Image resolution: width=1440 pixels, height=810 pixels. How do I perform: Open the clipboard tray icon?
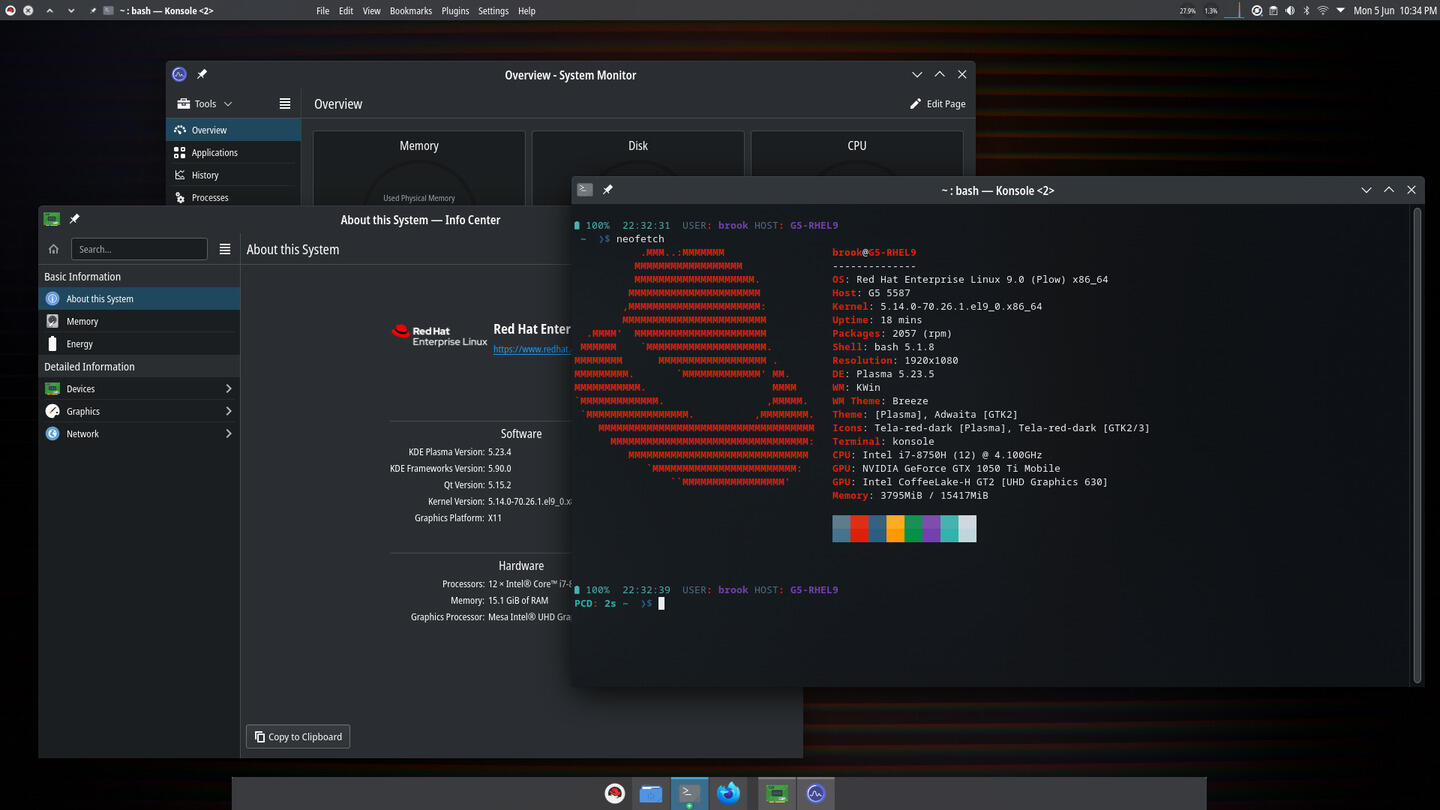[x=1273, y=10]
